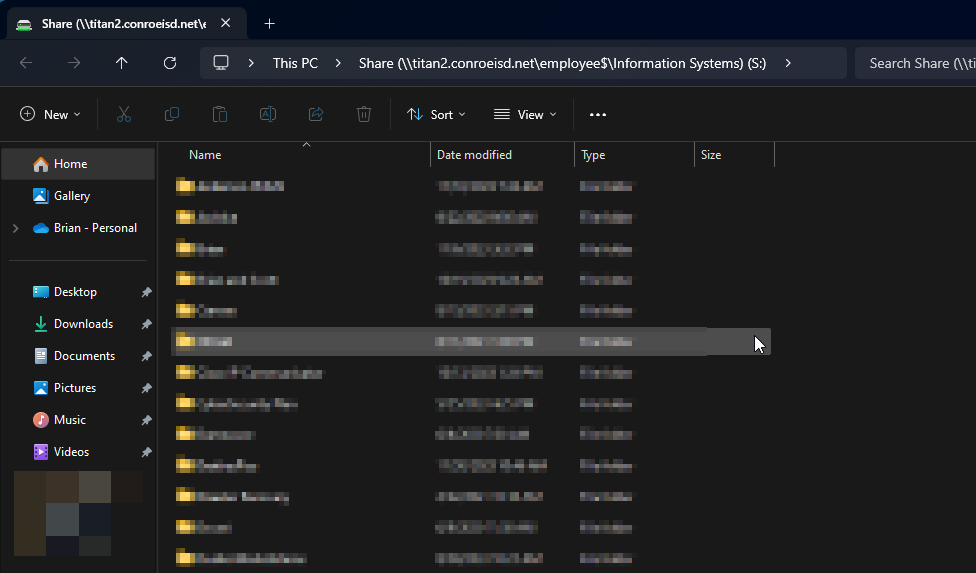Add a new tab with plus button
This screenshot has height=573, width=976.
coord(269,24)
